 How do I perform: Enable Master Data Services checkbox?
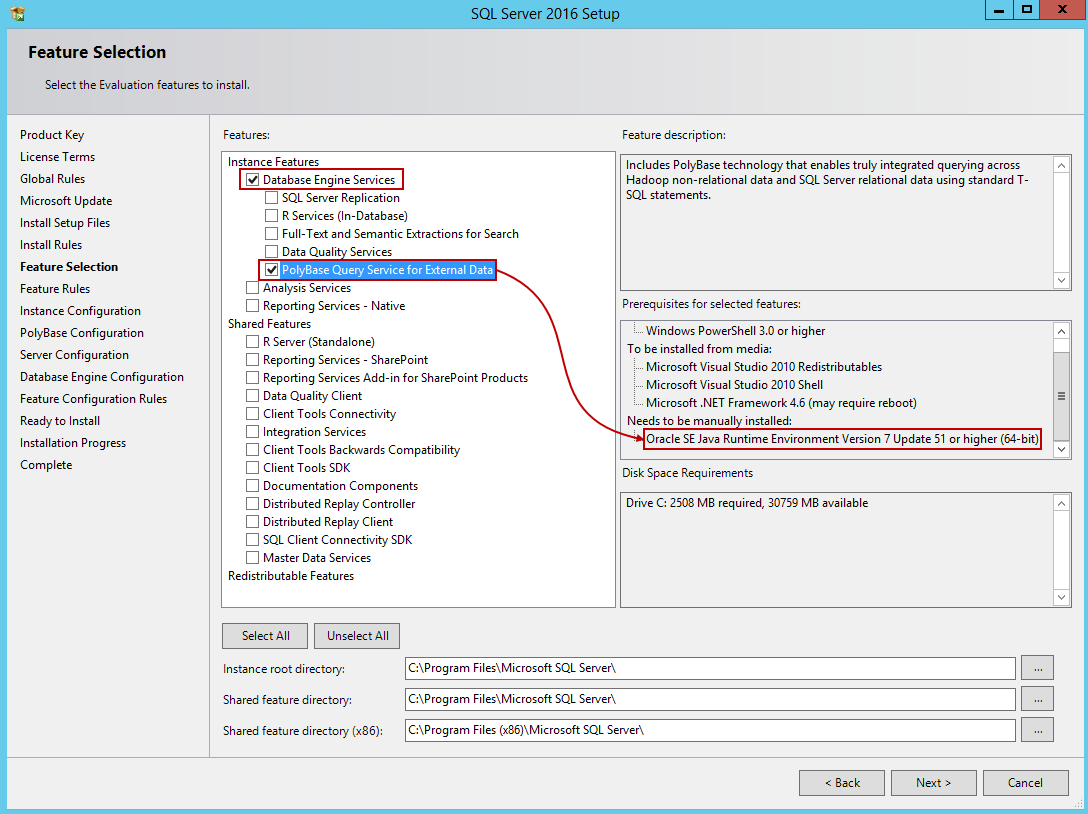(x=253, y=559)
